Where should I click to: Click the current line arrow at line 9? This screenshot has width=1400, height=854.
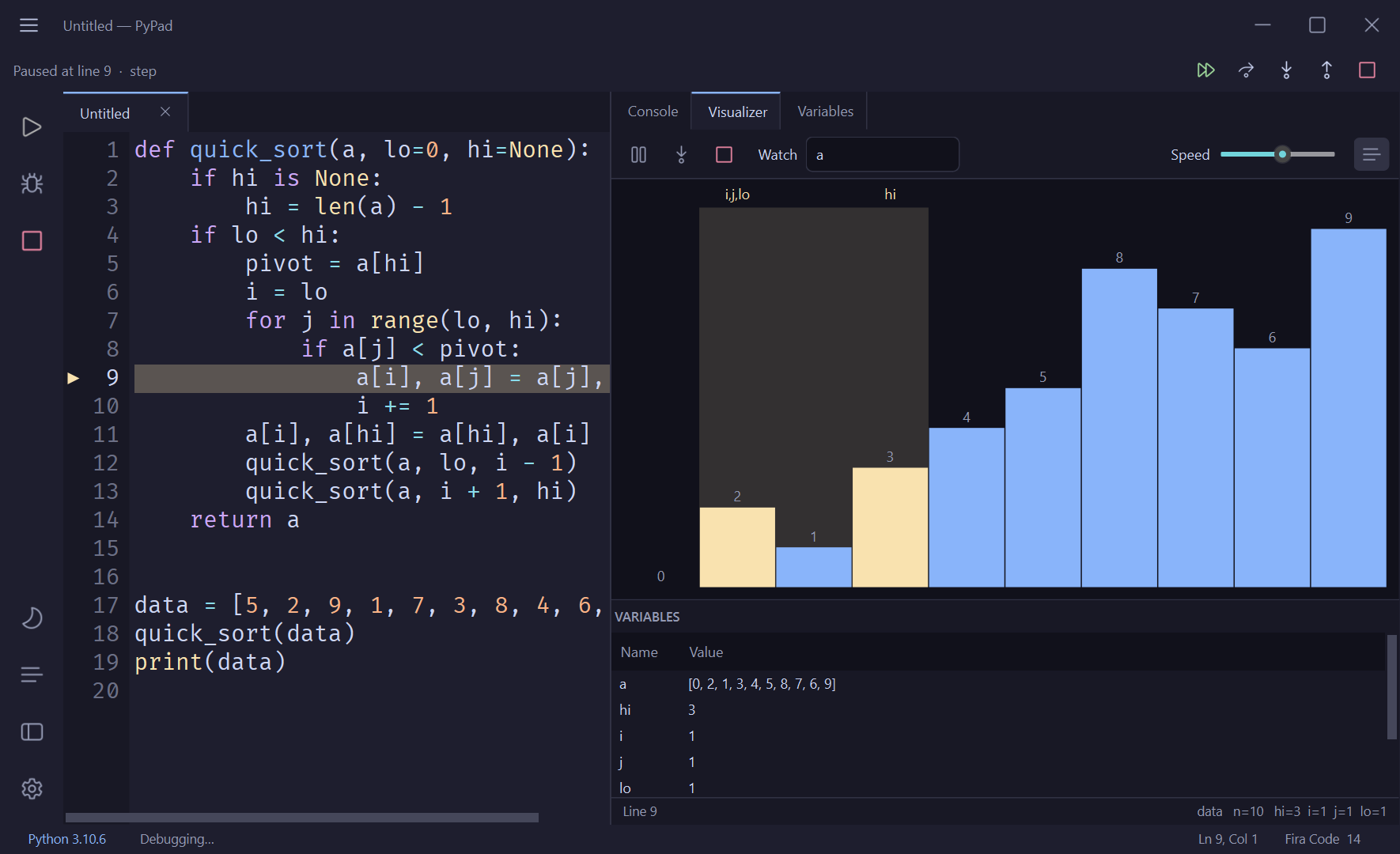74,378
